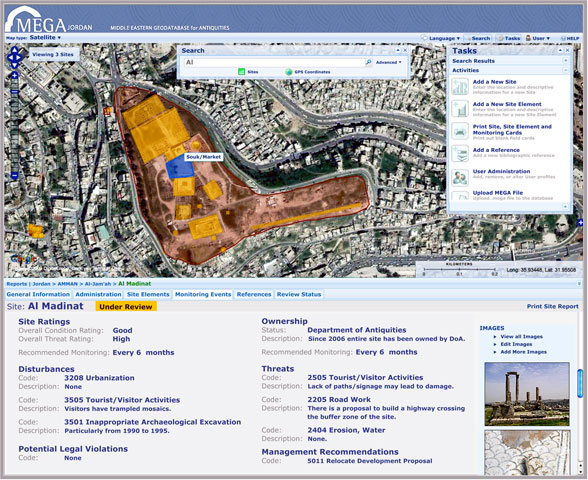
Task: Click the search magnifier icon
Action: tap(369, 62)
